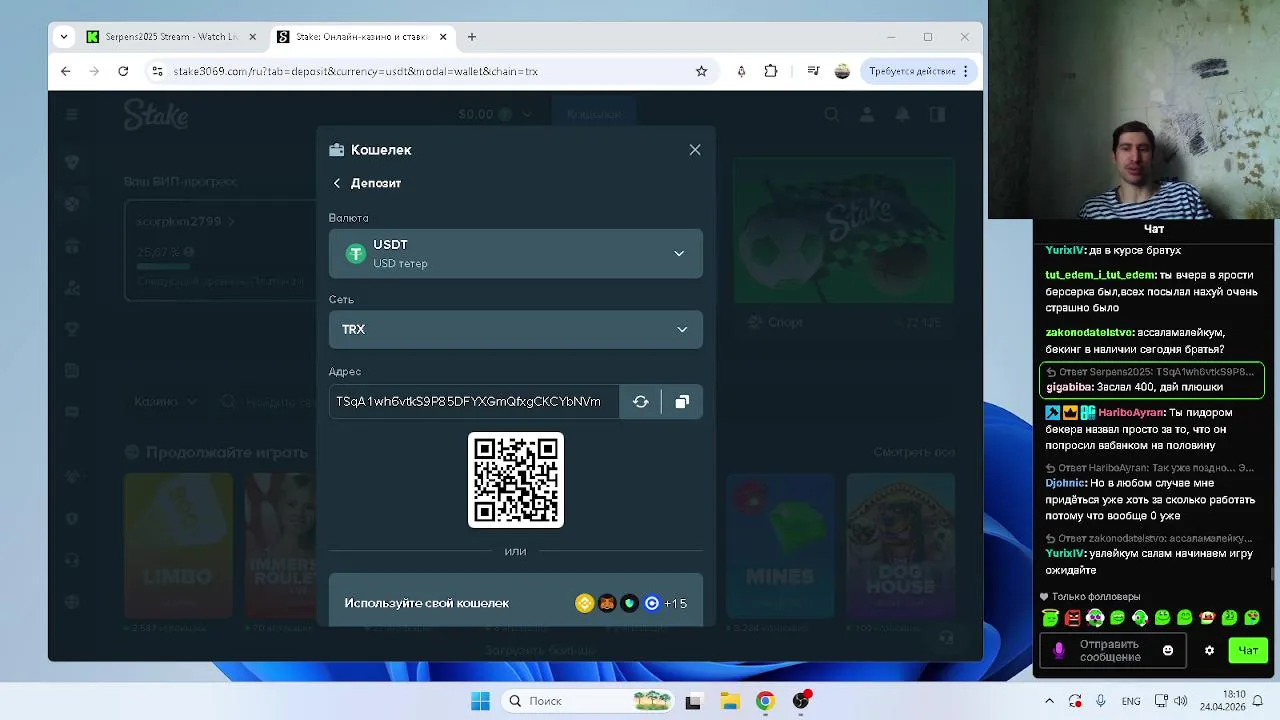Copy the deposit address
This screenshot has height=720, width=1280.
682,401
